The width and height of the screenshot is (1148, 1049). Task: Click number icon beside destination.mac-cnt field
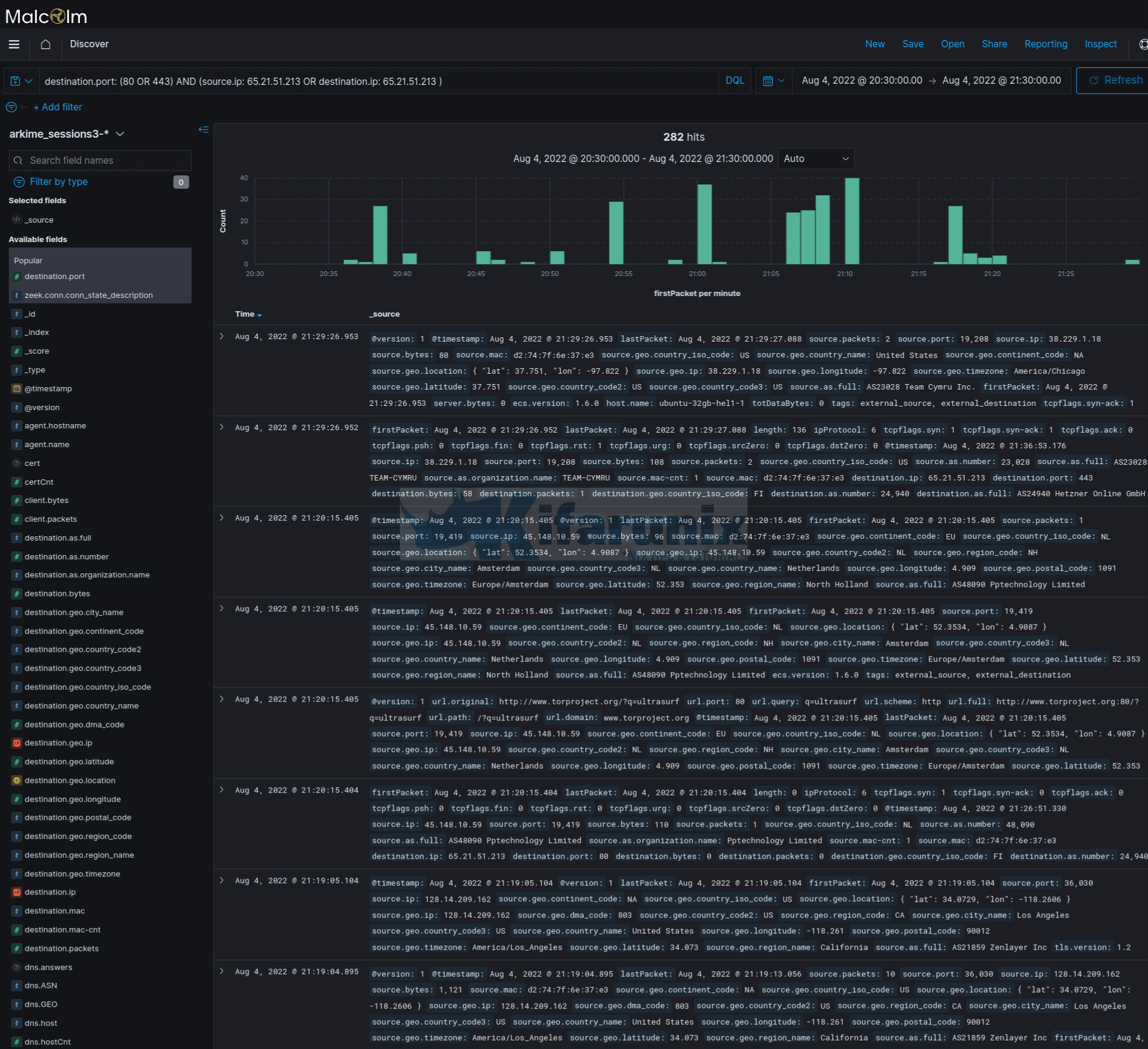[17, 930]
